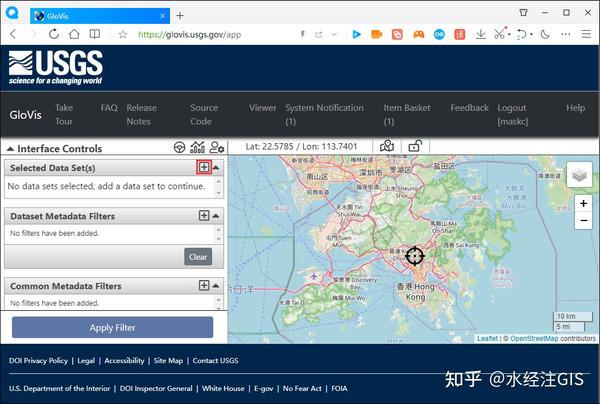The image size is (600, 404).
Task: Open the steering wheel control icon
Action: [179, 147]
